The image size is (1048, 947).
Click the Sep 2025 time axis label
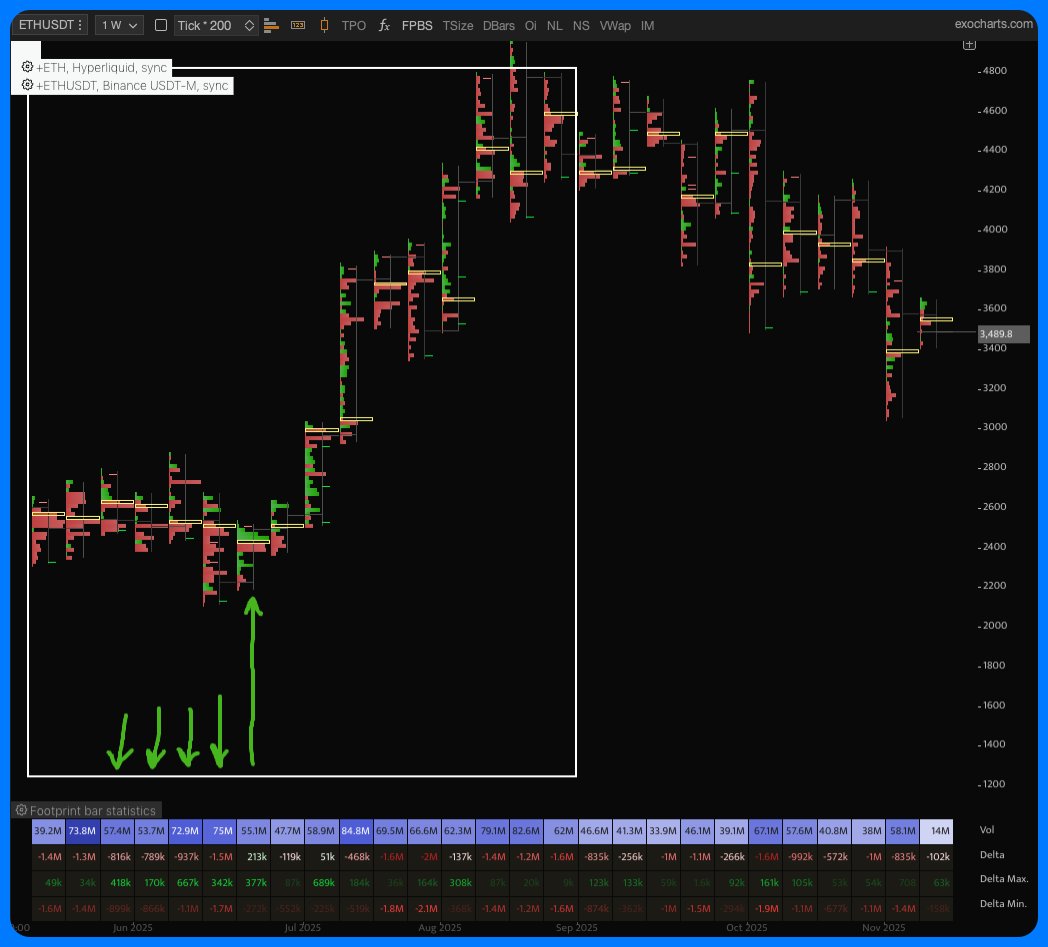tap(577, 928)
